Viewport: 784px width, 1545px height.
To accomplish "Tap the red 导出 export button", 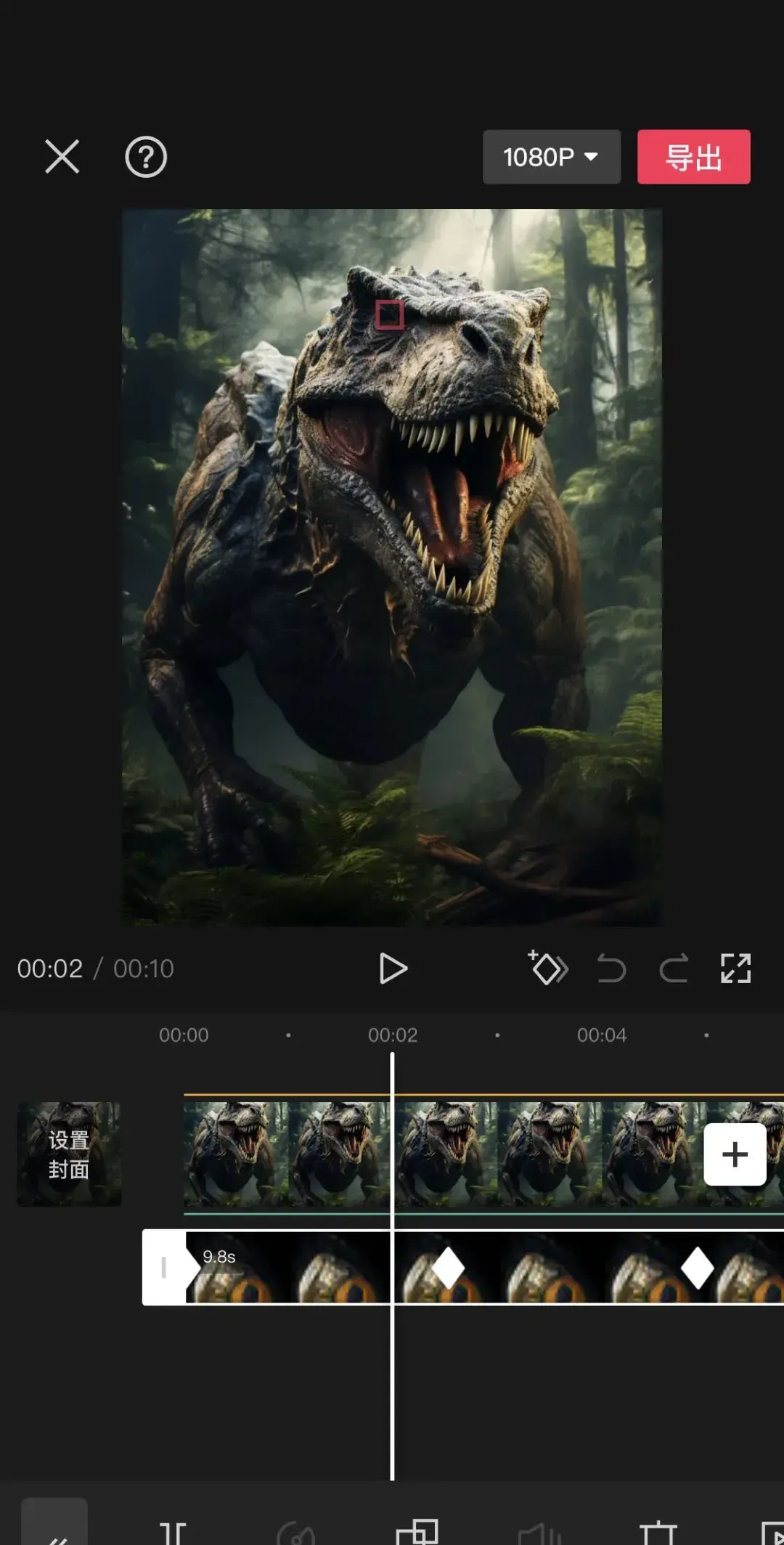I will 694,157.
